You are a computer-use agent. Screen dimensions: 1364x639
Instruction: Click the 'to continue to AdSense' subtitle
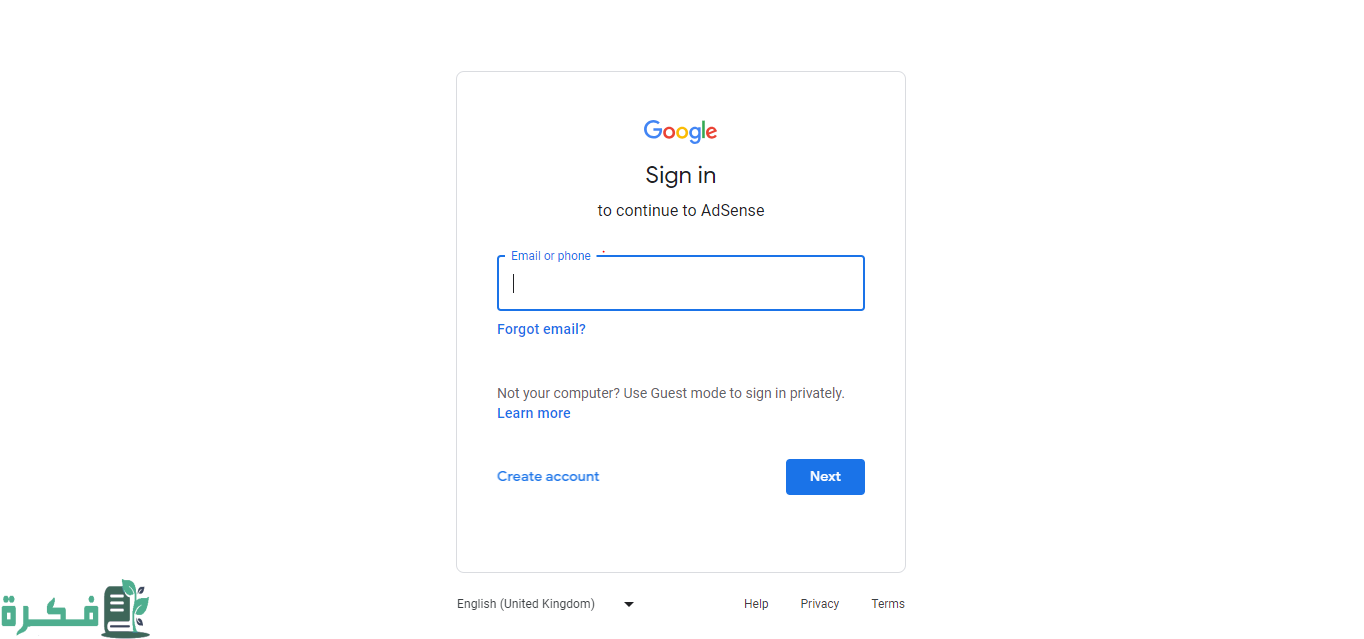[681, 210]
